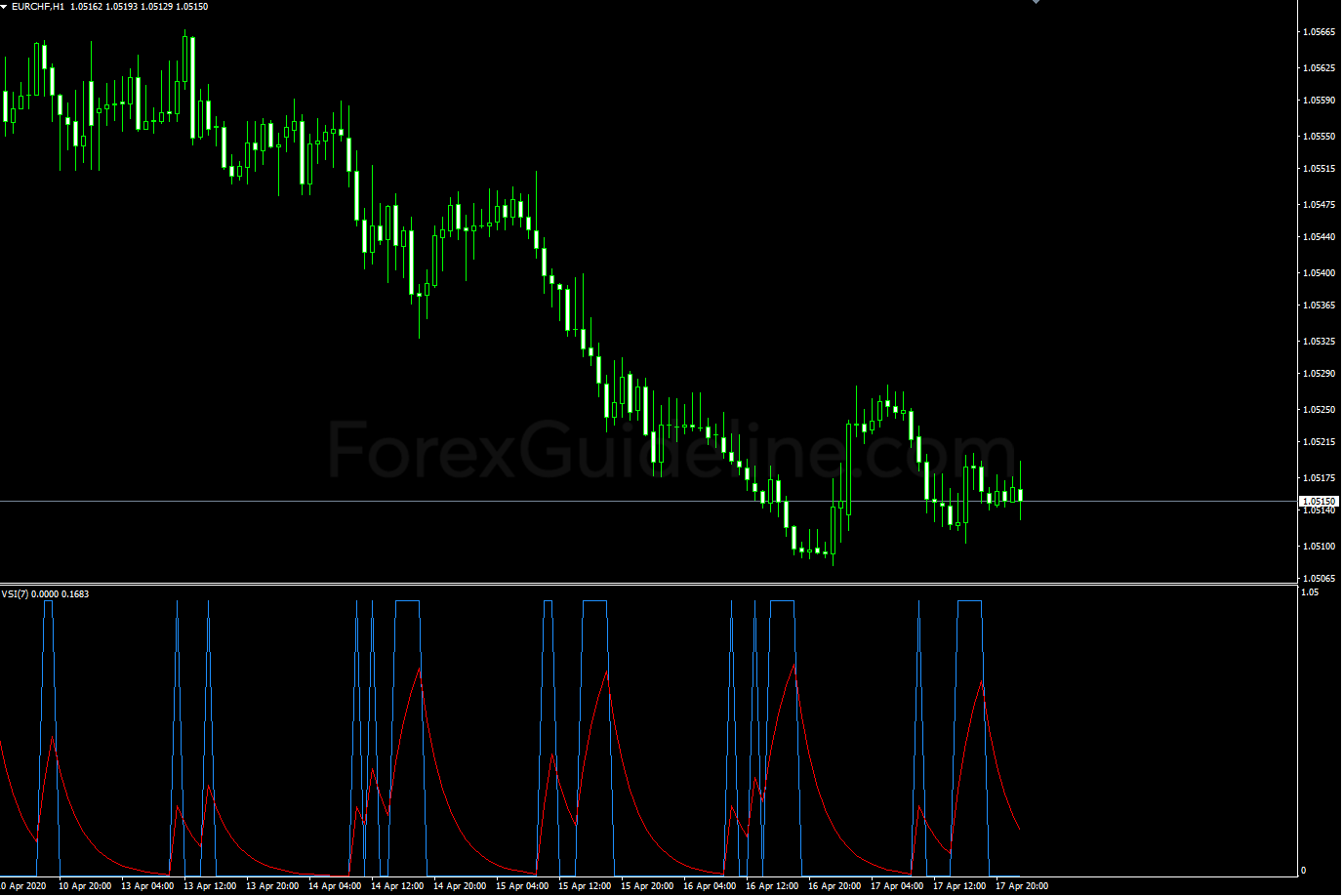This screenshot has height=896, width=1343.
Task: Click the 15 Apr 12:00 time label
Action: tap(585, 886)
